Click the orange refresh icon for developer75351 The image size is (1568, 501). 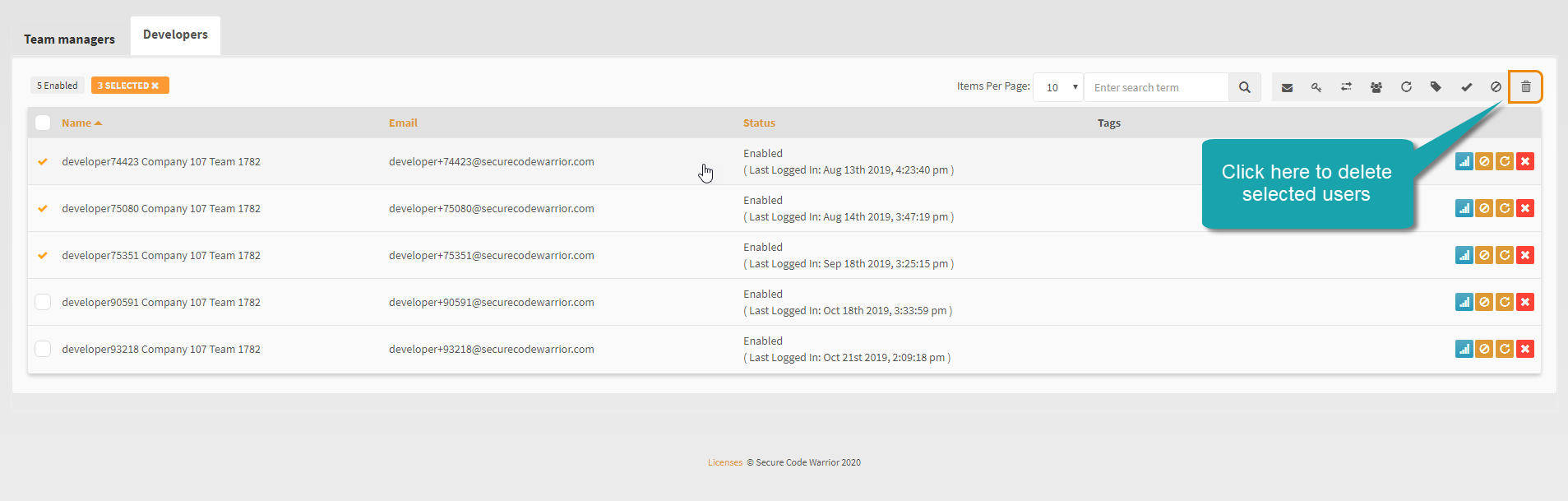tap(1505, 255)
